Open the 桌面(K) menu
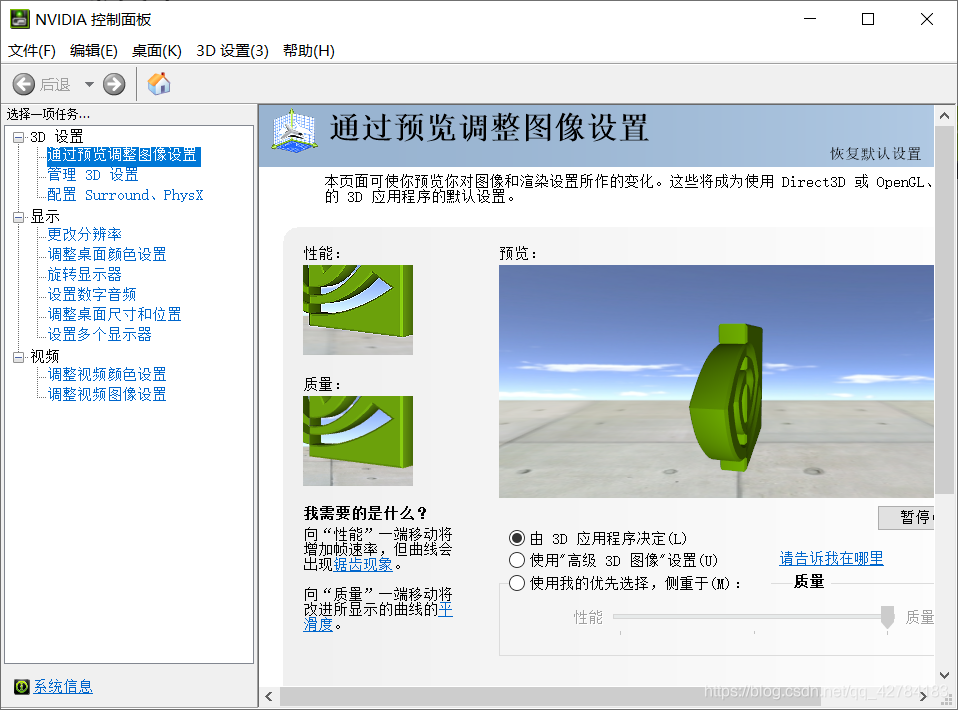Image resolution: width=958 pixels, height=710 pixels. (x=156, y=51)
